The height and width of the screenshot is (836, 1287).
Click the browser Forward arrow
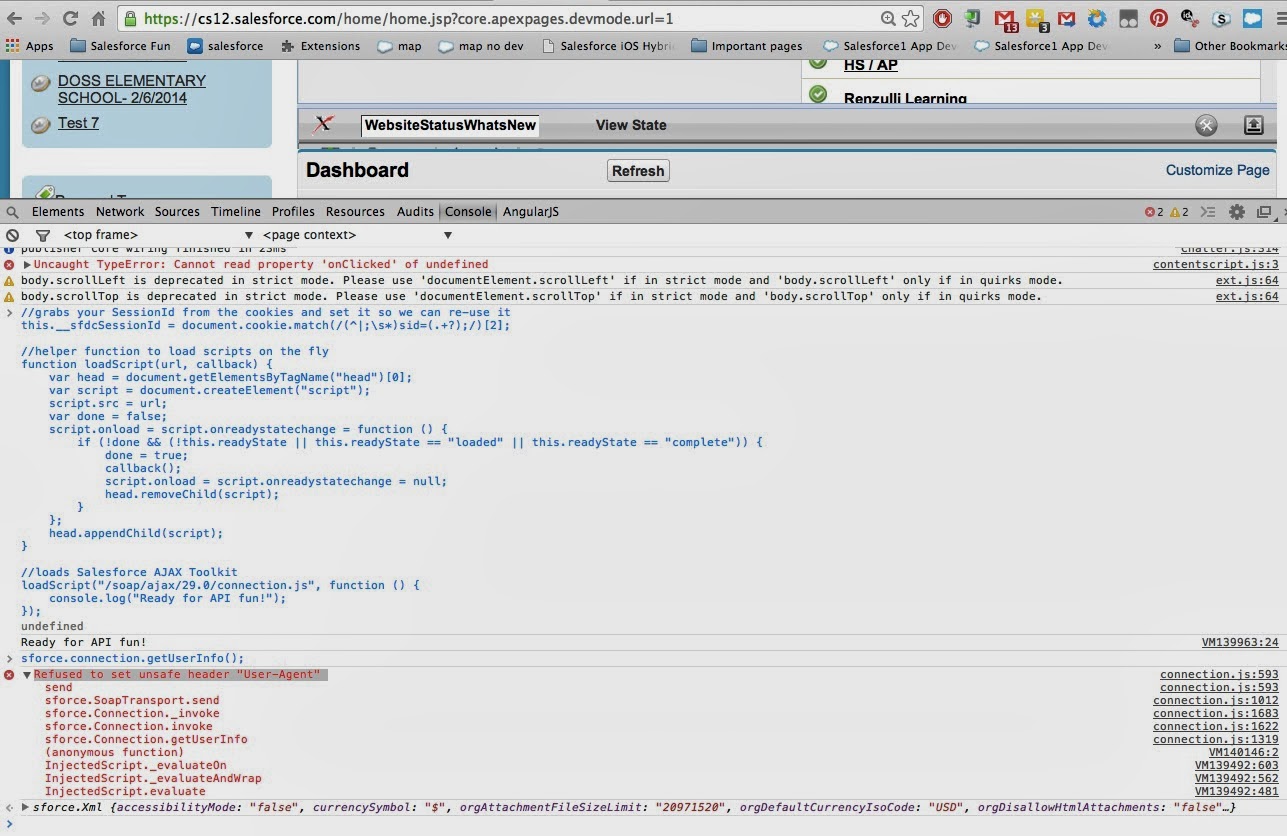(x=42, y=18)
